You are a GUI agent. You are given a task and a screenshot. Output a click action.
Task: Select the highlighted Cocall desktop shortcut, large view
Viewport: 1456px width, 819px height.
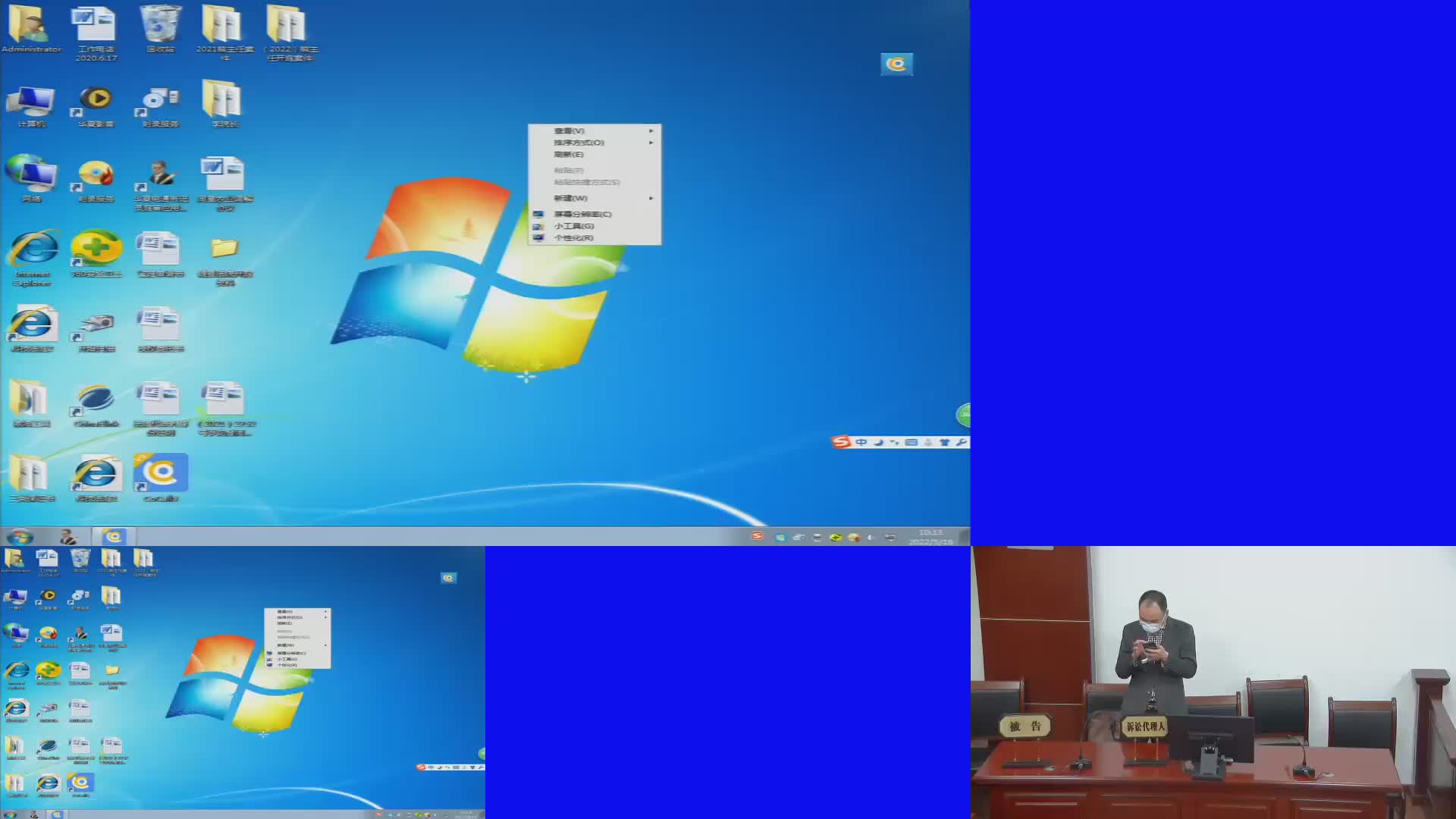(x=161, y=478)
